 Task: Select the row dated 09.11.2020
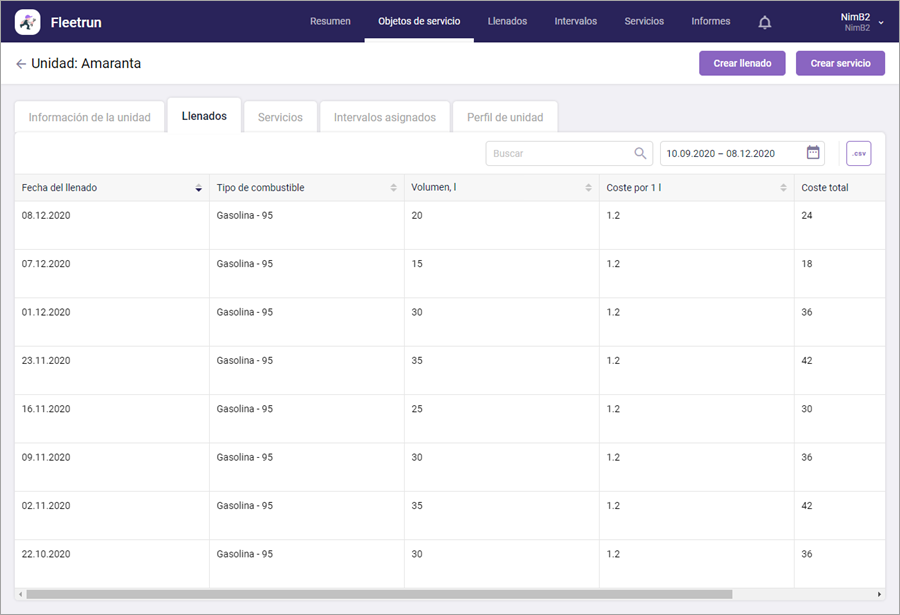[449, 467]
